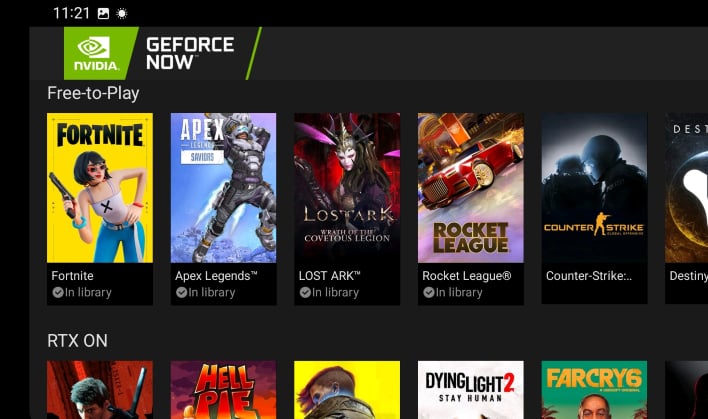This screenshot has width=708, height=419.
Task: Click the checkmark icon under Apex Legends
Action: point(181,293)
